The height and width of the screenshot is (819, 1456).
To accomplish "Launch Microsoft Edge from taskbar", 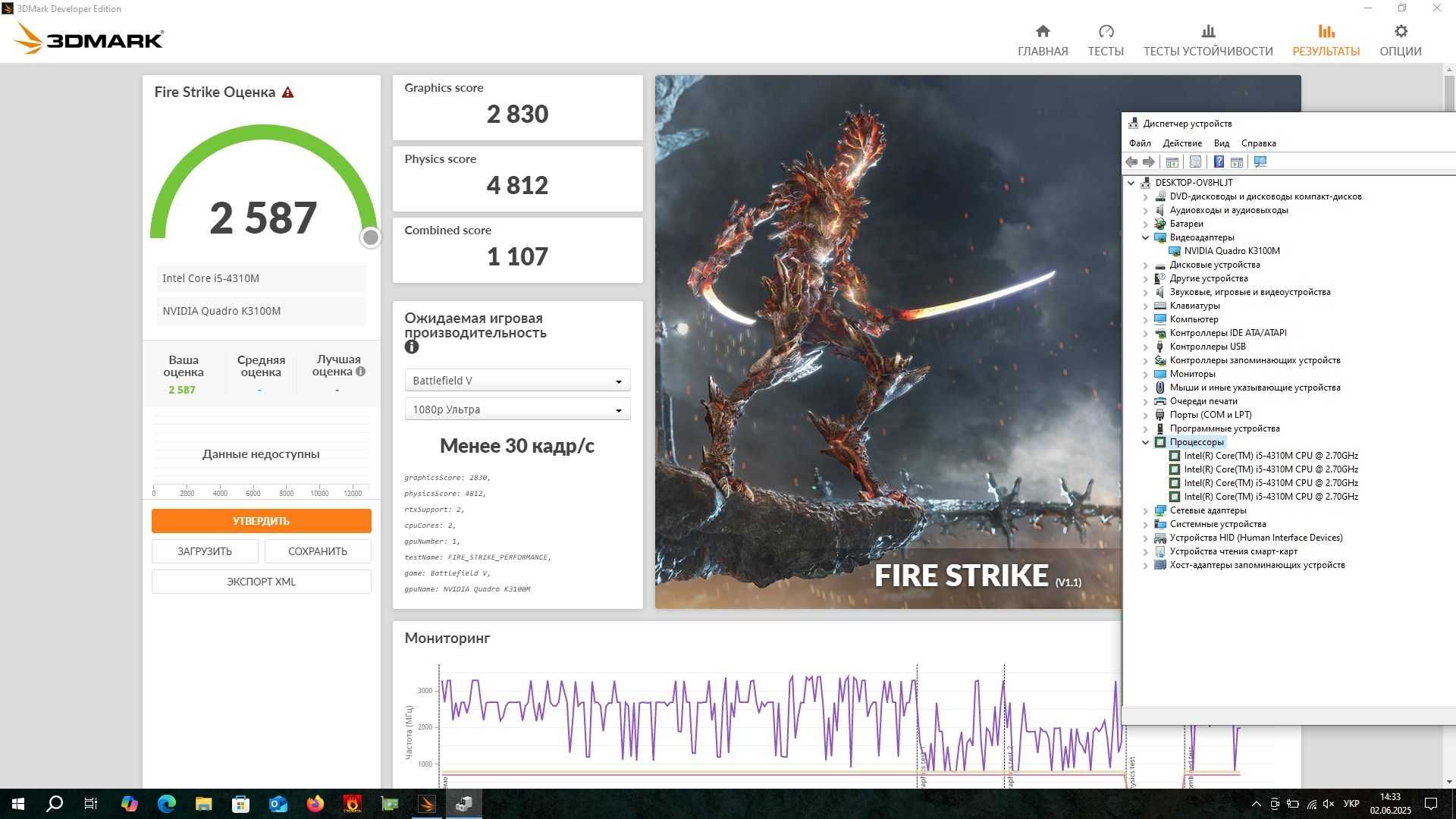I will click(x=166, y=804).
